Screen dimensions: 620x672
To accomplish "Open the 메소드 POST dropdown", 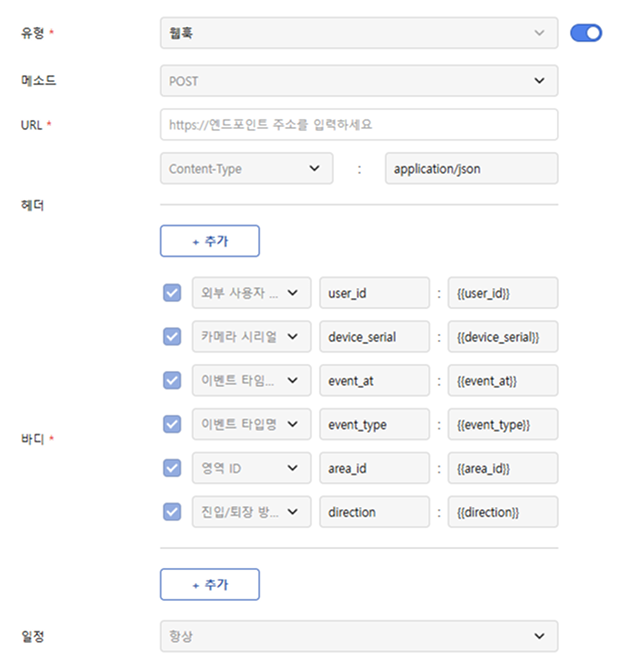I will 358,80.
